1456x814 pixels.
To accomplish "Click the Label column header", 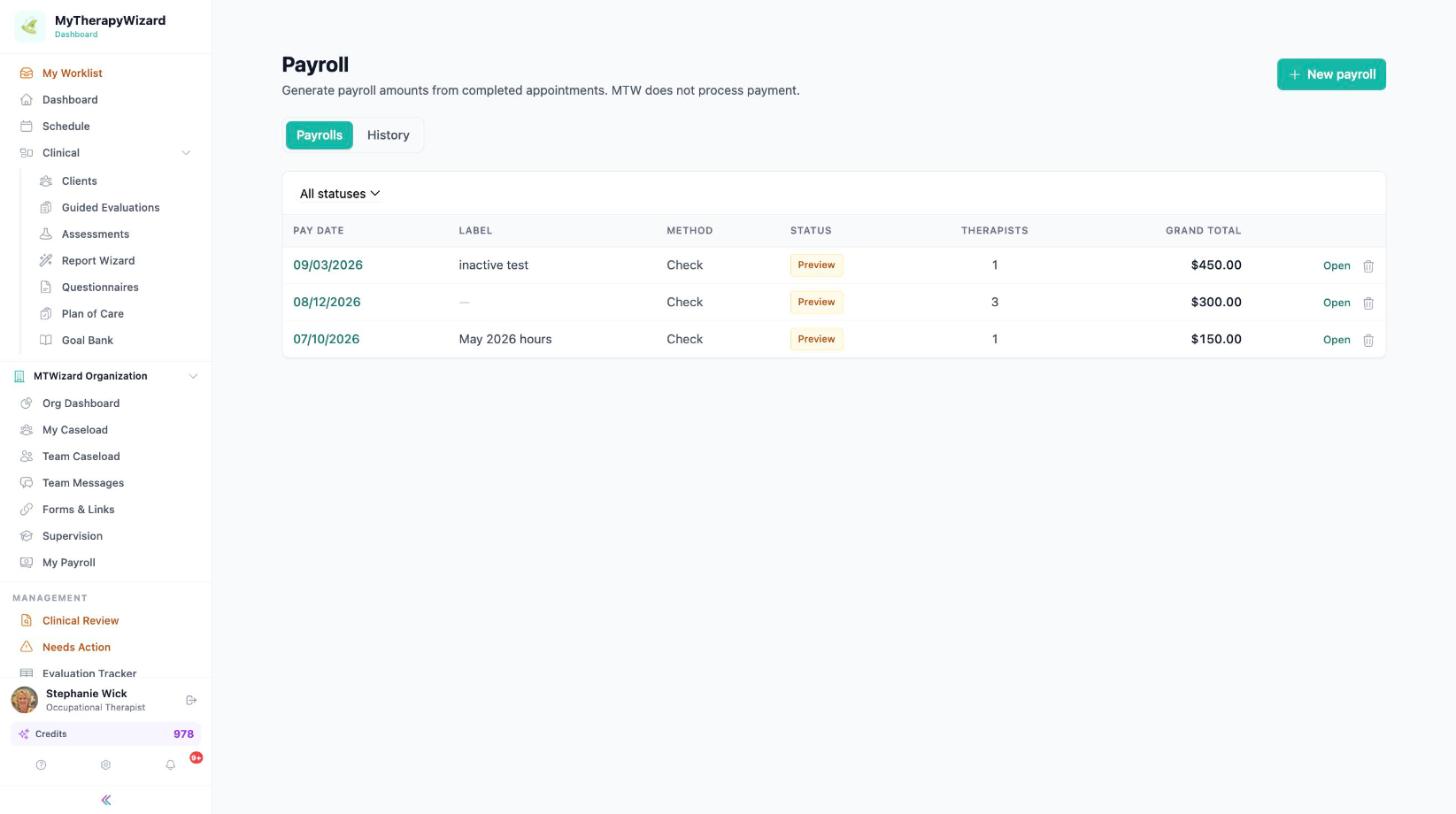I will (x=475, y=231).
